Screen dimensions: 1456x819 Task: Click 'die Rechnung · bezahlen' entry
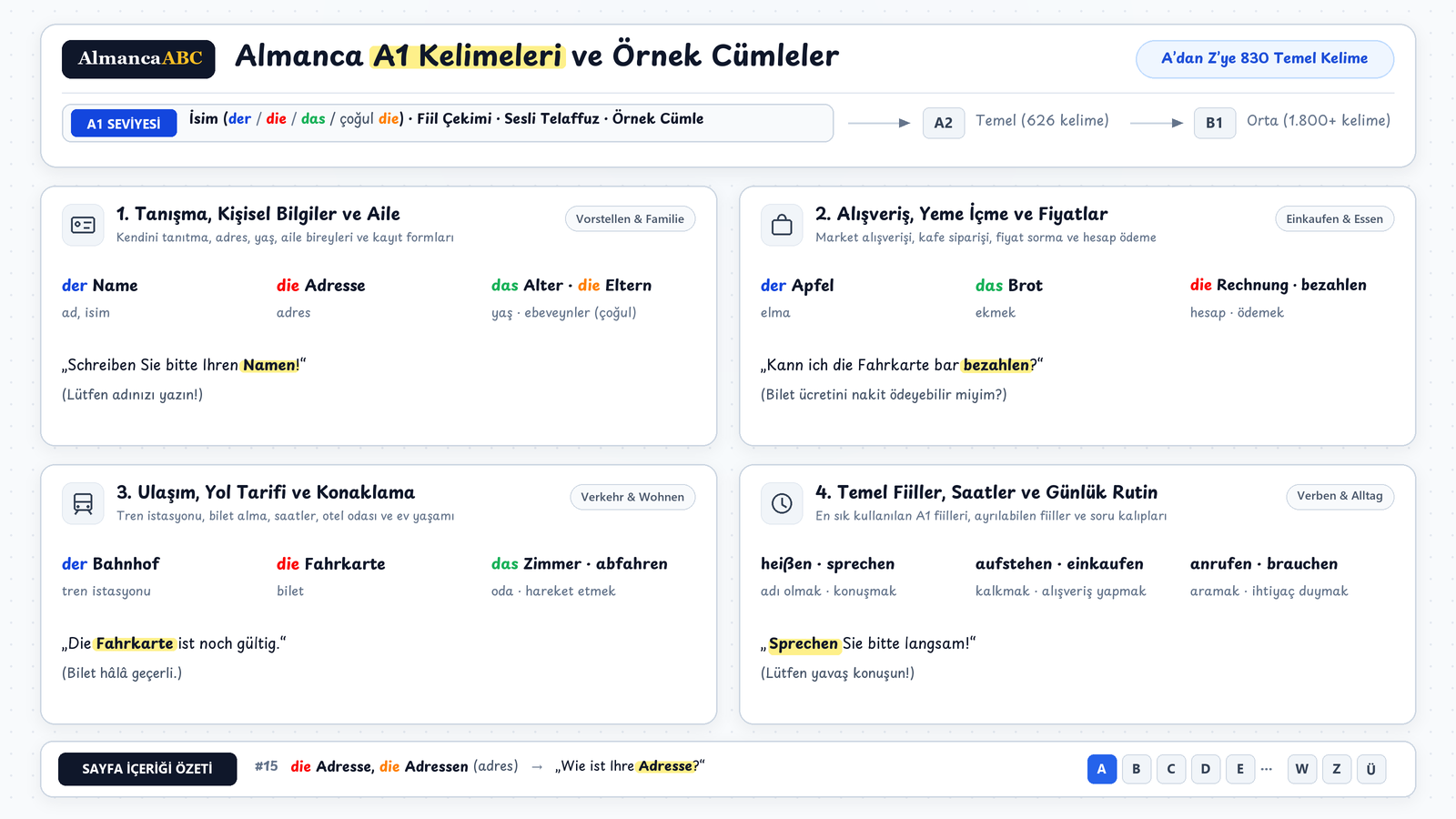pyautogui.click(x=1279, y=286)
